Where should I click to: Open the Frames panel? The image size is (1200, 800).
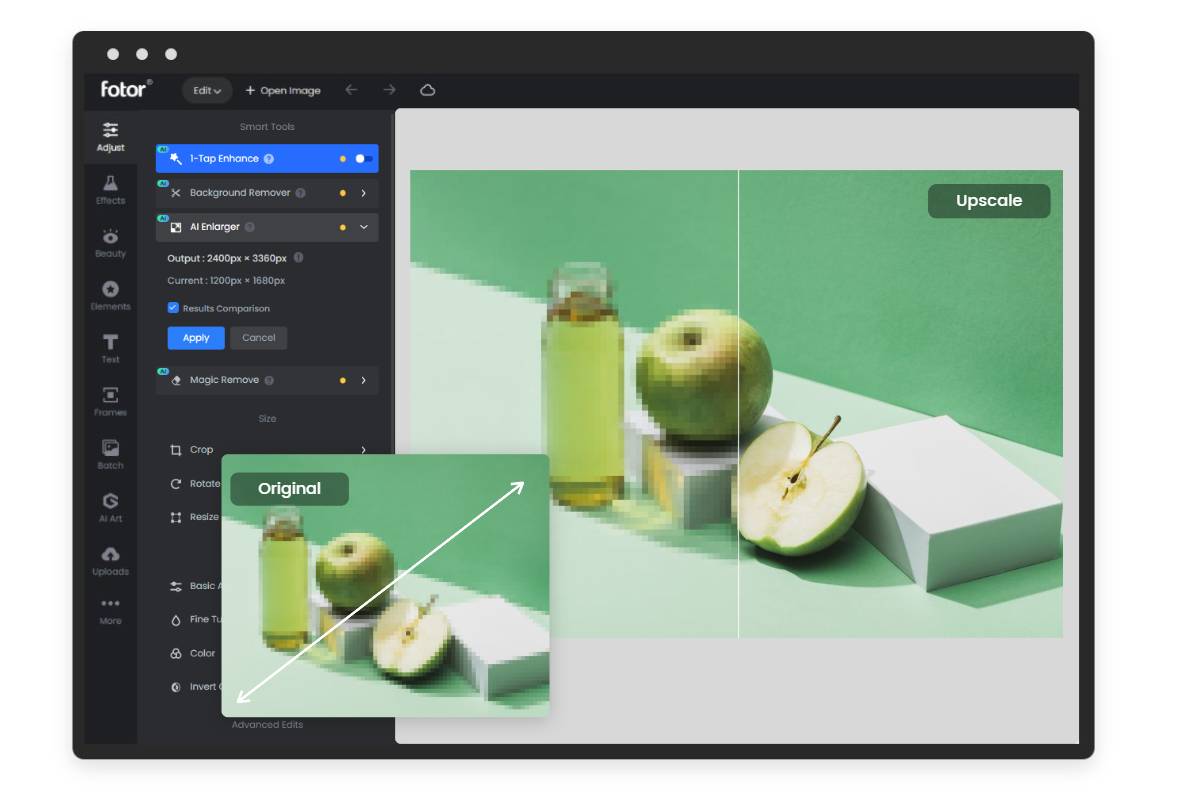(x=110, y=401)
